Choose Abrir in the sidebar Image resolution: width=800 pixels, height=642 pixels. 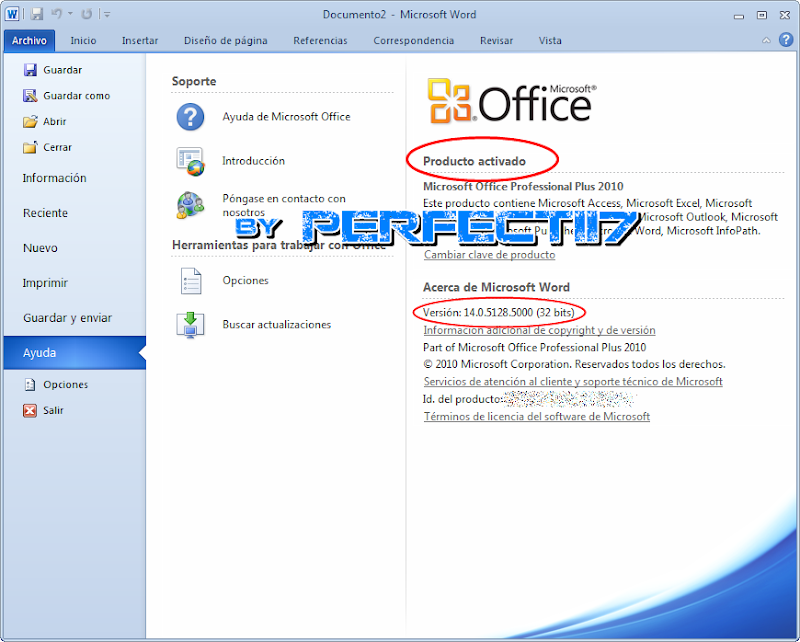pos(55,121)
